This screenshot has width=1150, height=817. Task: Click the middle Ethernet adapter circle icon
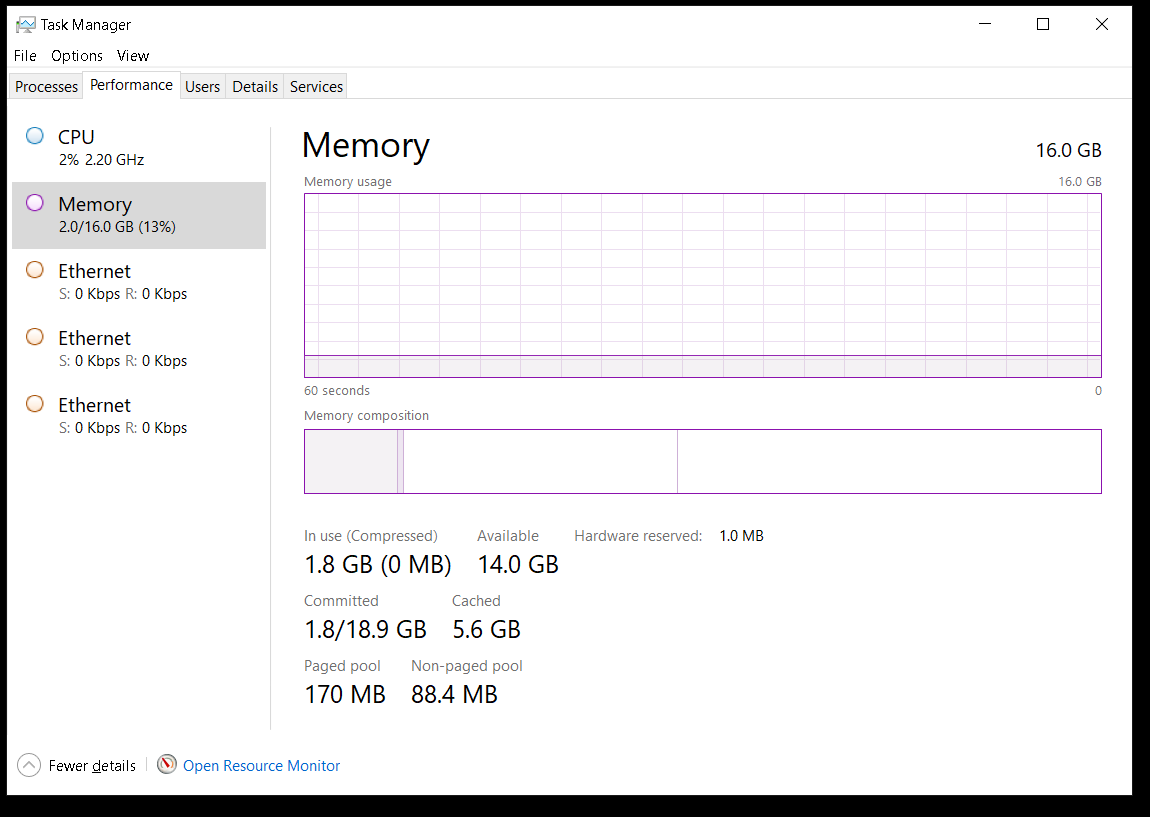click(x=34, y=337)
